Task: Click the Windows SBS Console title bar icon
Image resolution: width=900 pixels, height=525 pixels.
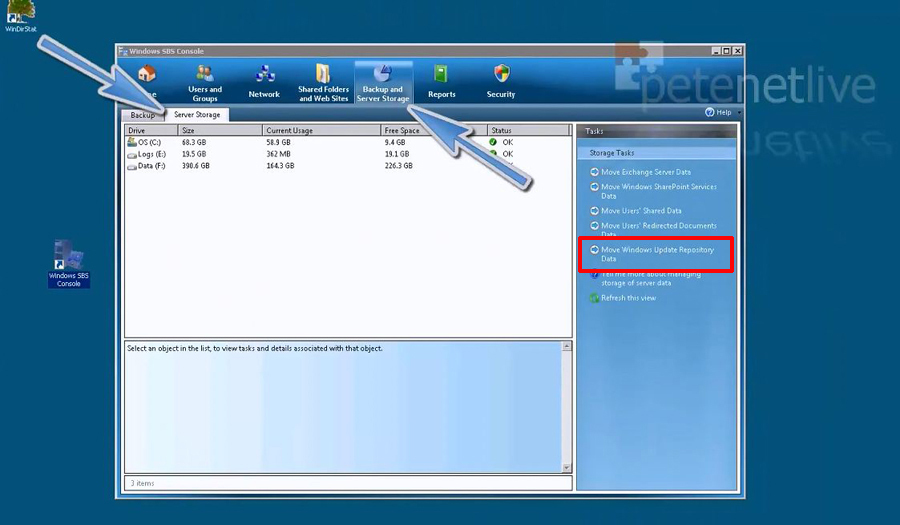Action: click(123, 51)
